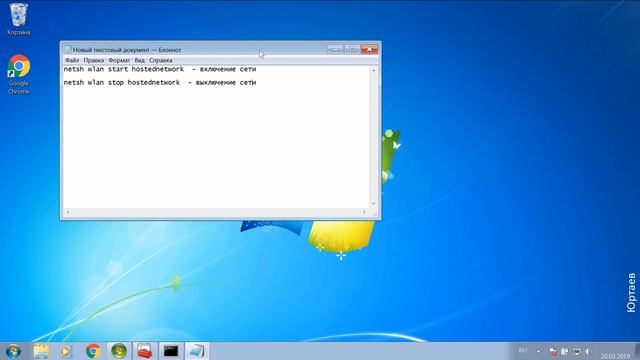Click the RU language indicator in tray
Viewport: 640px width, 360px height.
pos(523,351)
